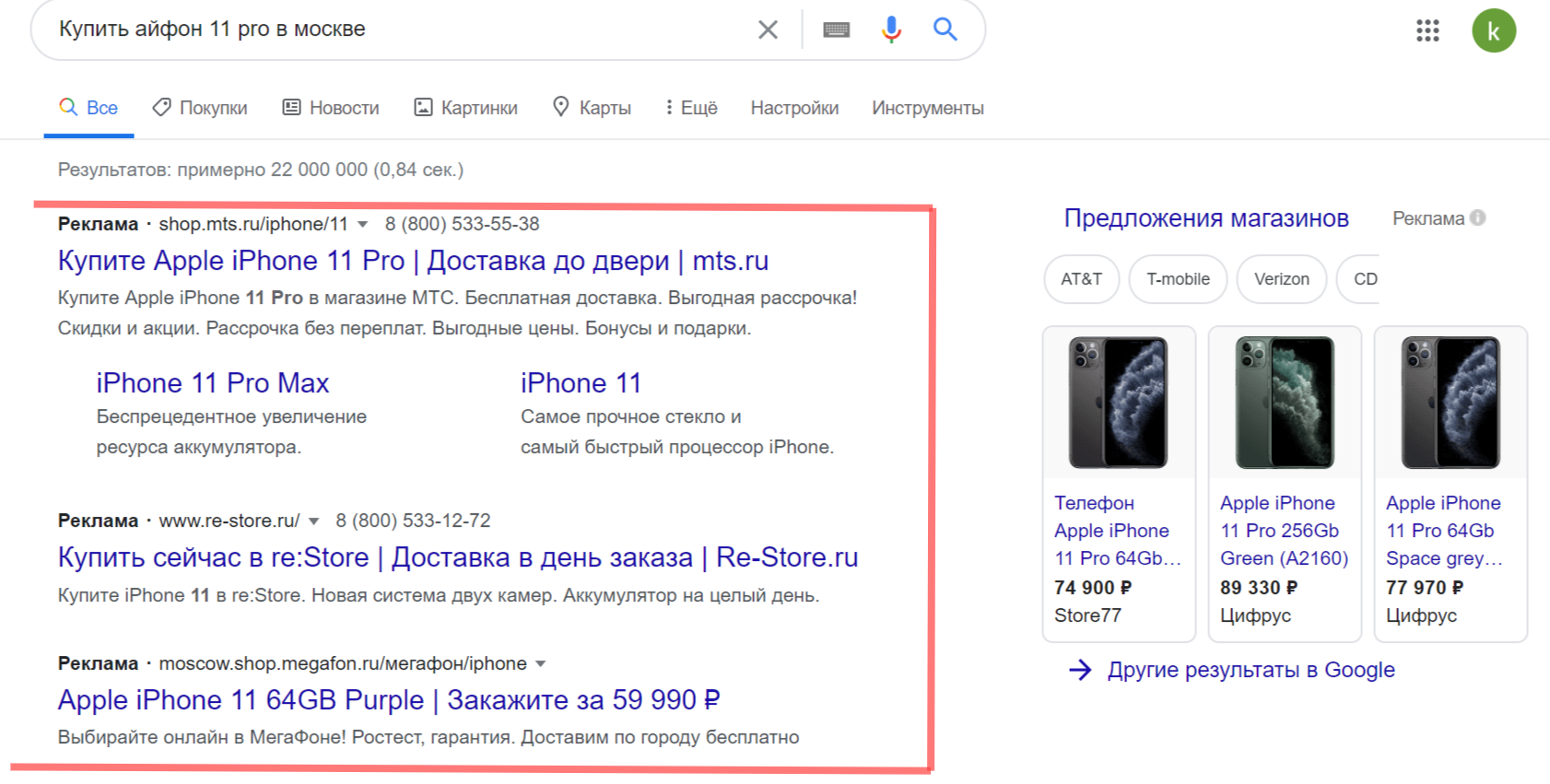Click the price 89 330 ₽
1550x784 pixels.
point(1259,588)
